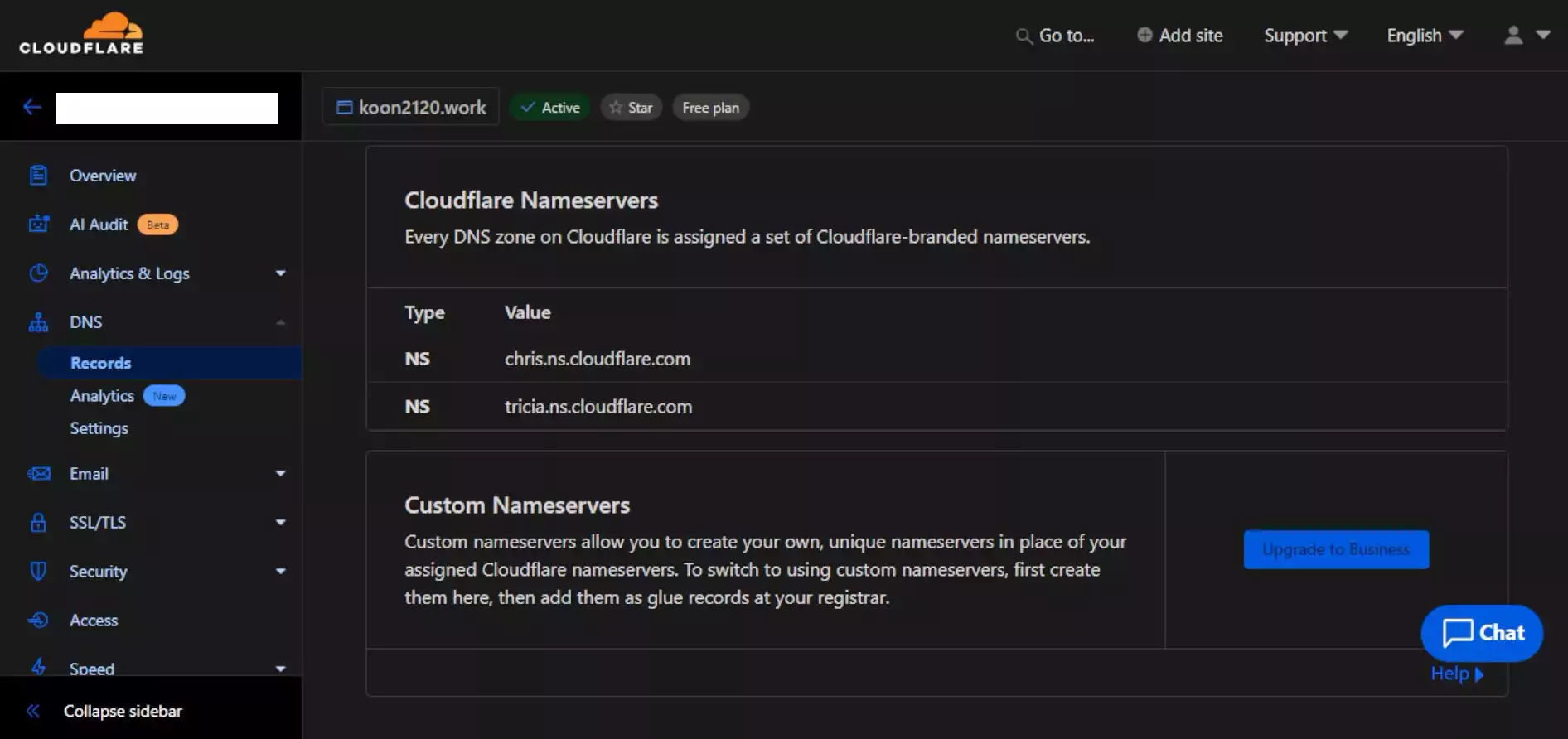
Task: Click the AI Audit robot icon
Action: point(38,224)
